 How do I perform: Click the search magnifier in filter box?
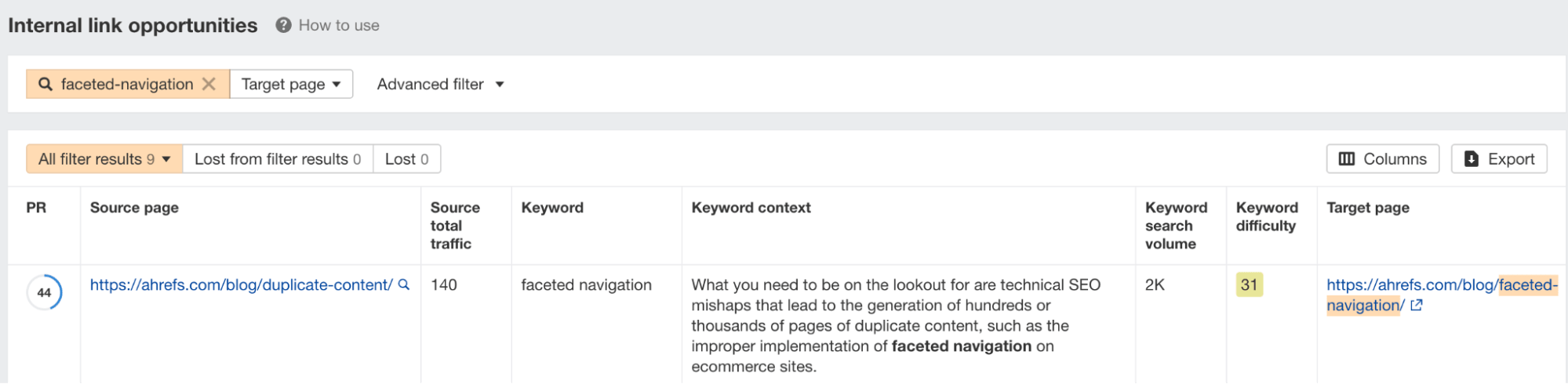point(45,84)
